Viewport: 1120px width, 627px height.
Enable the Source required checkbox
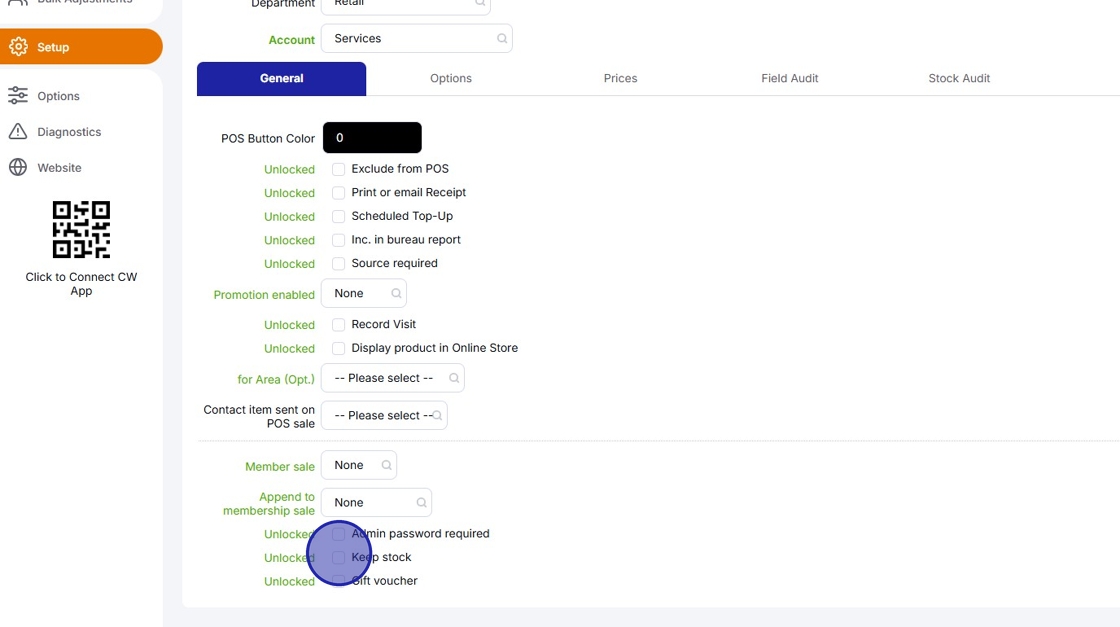[x=339, y=264]
